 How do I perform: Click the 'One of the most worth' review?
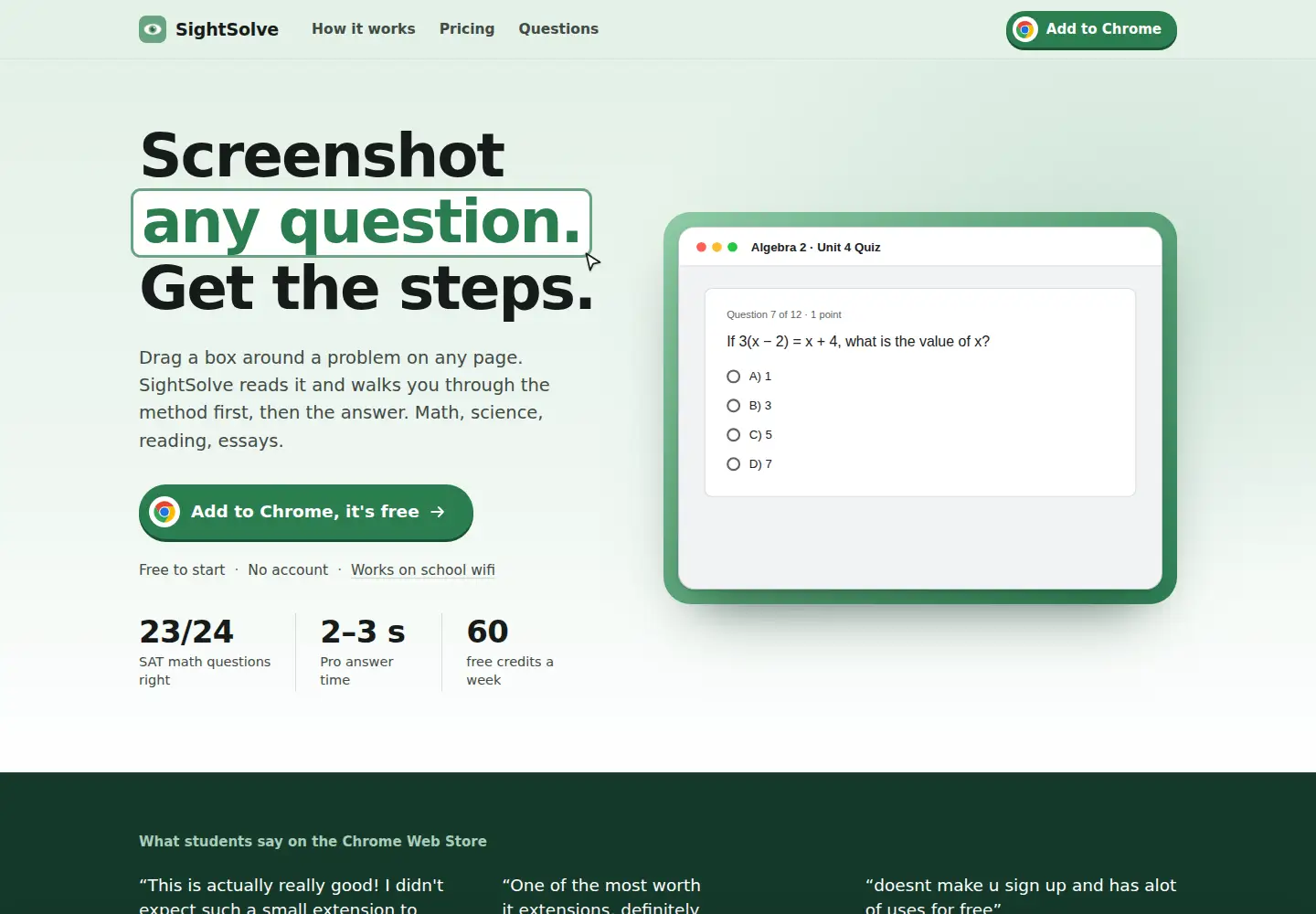point(601,896)
